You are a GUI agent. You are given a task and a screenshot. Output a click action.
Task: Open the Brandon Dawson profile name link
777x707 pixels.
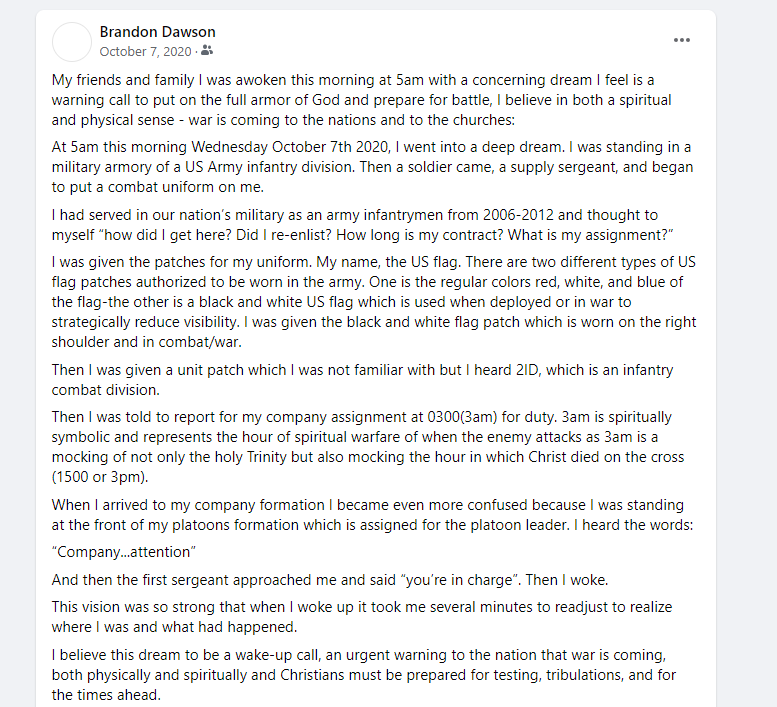point(158,32)
